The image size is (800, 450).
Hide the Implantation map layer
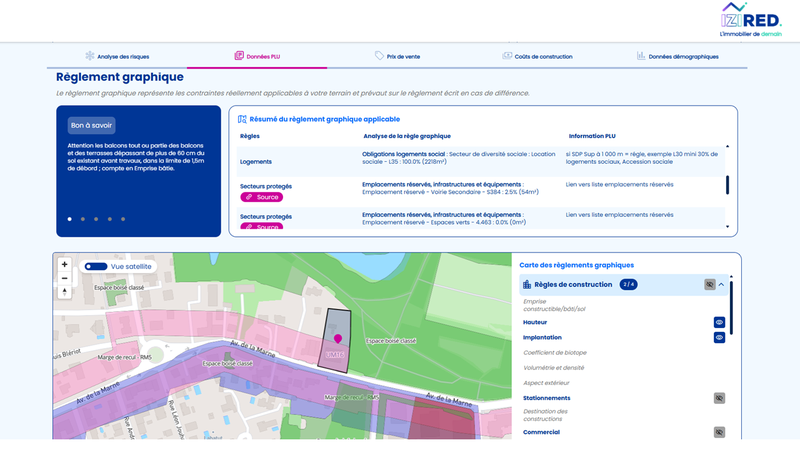click(718, 338)
